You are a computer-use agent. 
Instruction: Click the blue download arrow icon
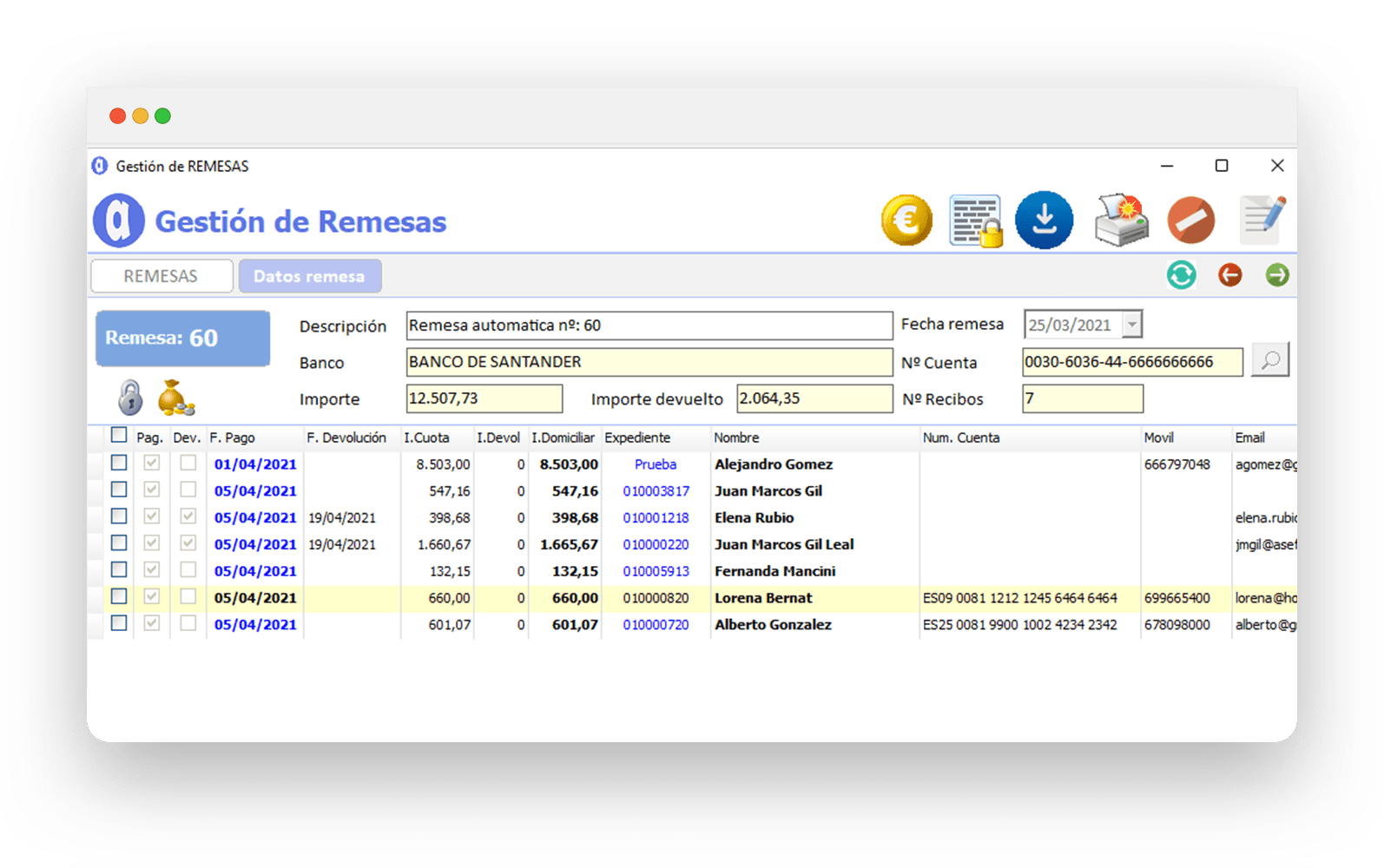coord(1045,220)
